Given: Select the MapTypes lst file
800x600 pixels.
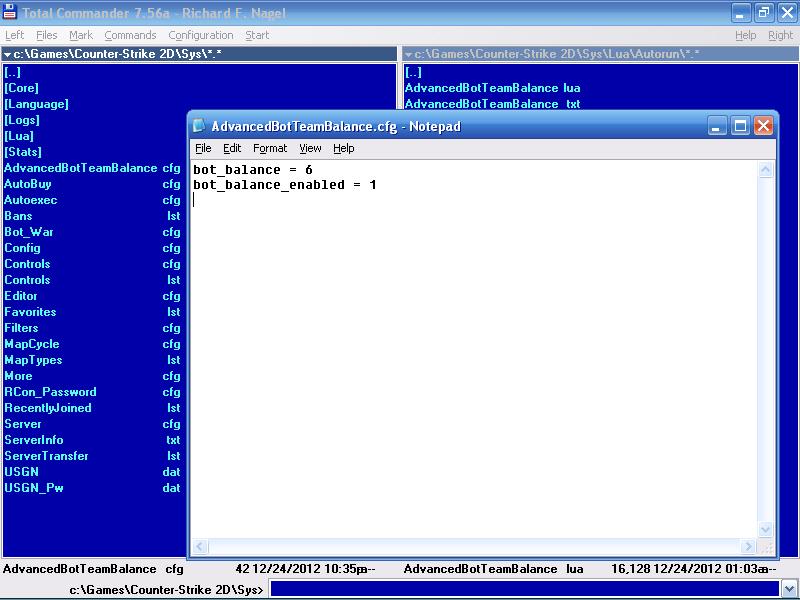Looking at the screenshot, I should (x=92, y=360).
